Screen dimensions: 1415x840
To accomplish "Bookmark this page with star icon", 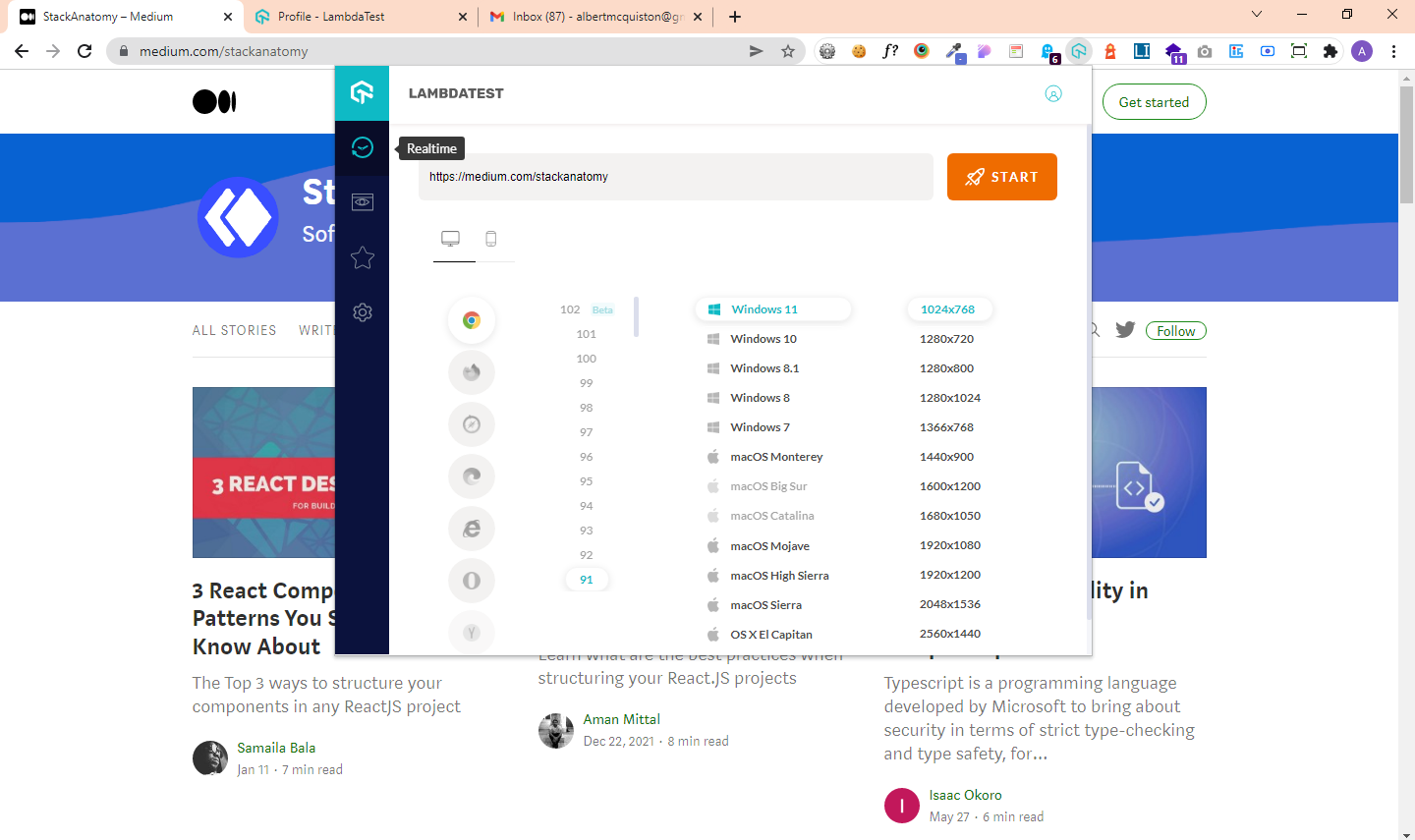I will pos(788,51).
